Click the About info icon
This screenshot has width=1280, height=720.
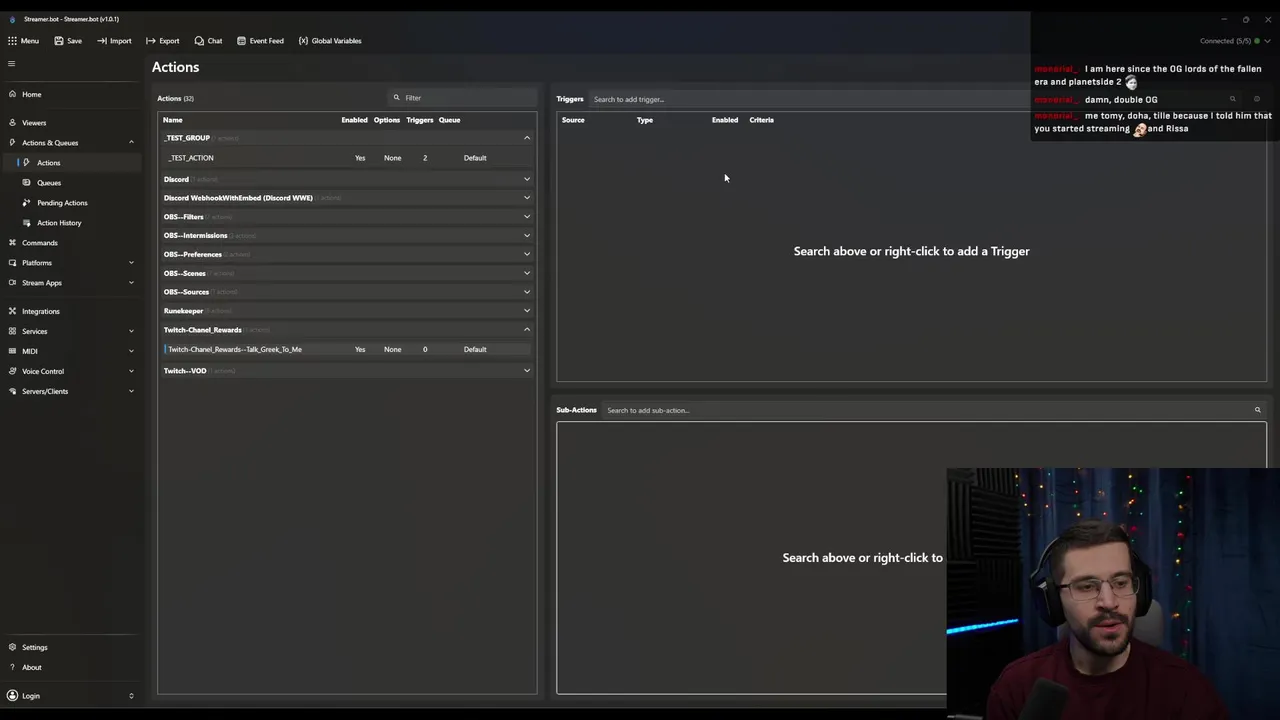click(x=12, y=667)
